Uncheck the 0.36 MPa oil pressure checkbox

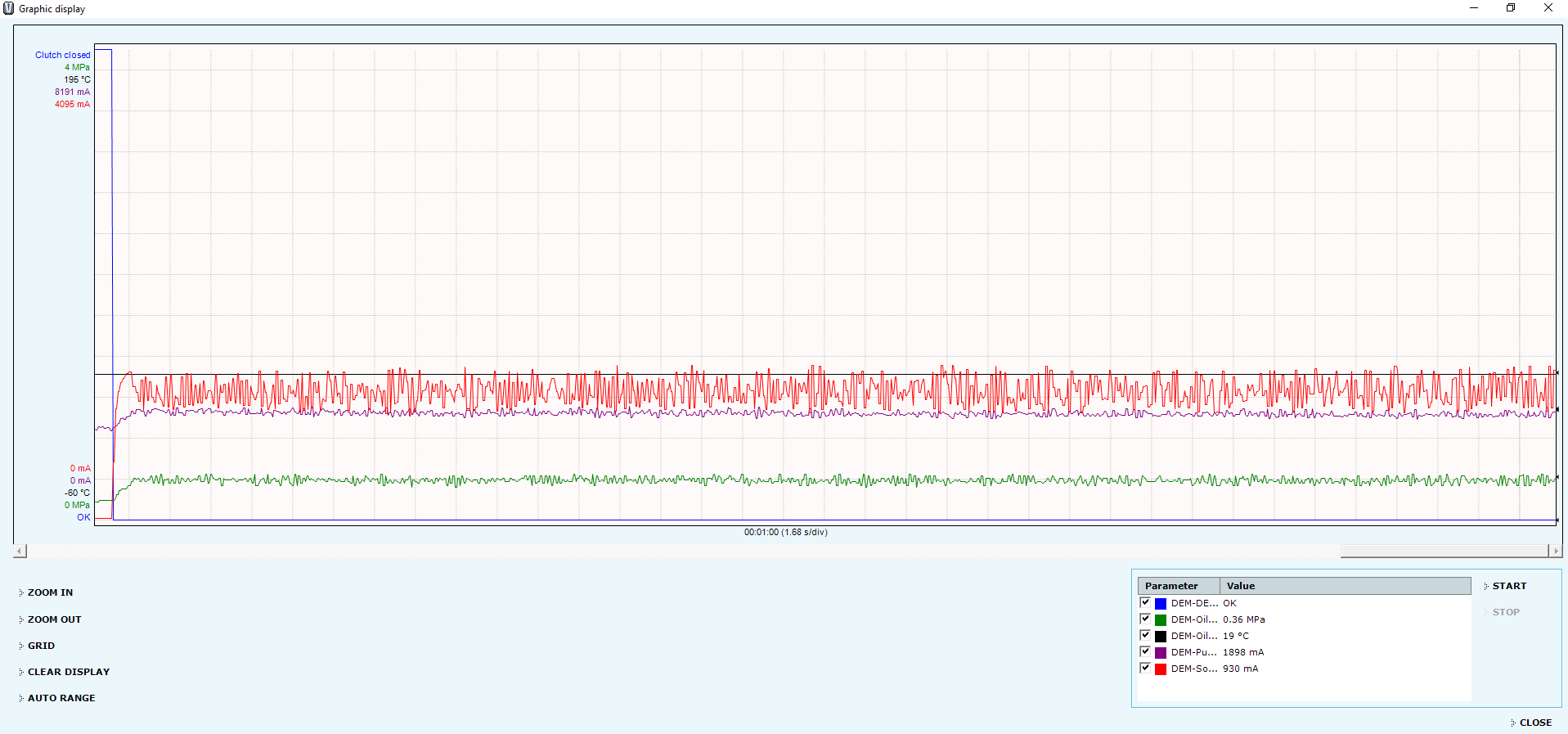point(1145,619)
